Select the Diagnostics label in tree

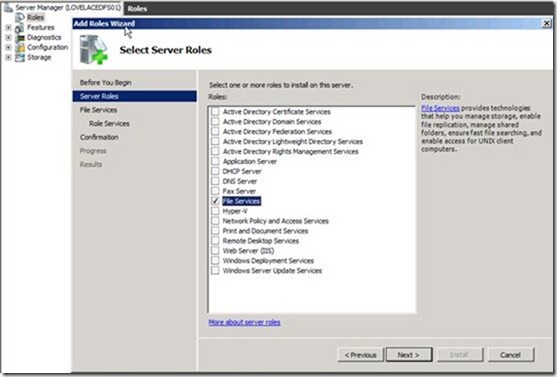[44, 37]
